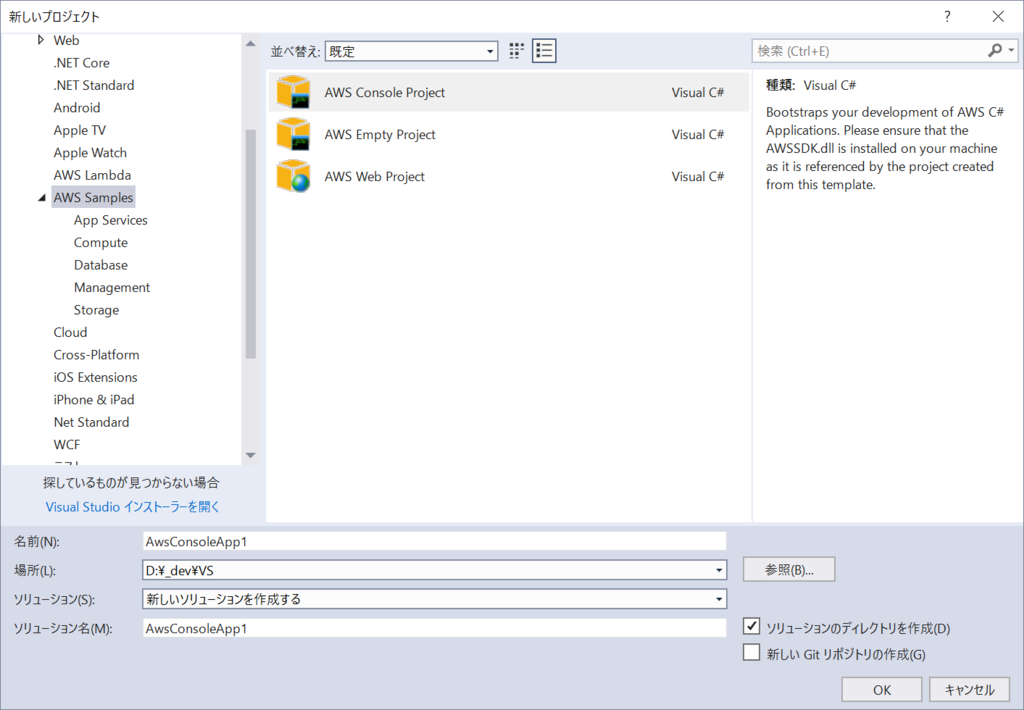Select the AWS Web Project name text
1024x710 pixels.
point(375,176)
